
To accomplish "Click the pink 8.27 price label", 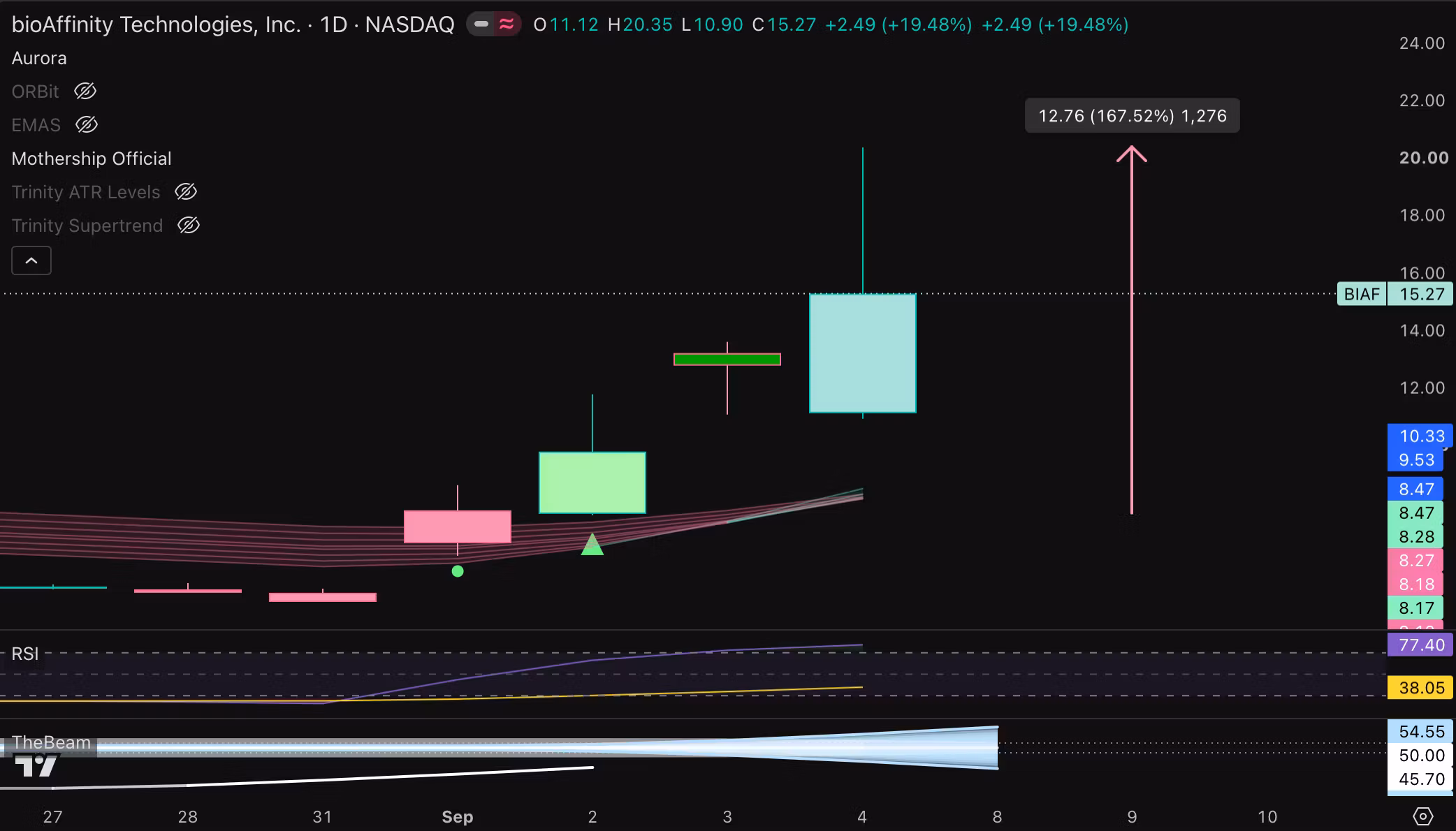I will pyautogui.click(x=1415, y=560).
